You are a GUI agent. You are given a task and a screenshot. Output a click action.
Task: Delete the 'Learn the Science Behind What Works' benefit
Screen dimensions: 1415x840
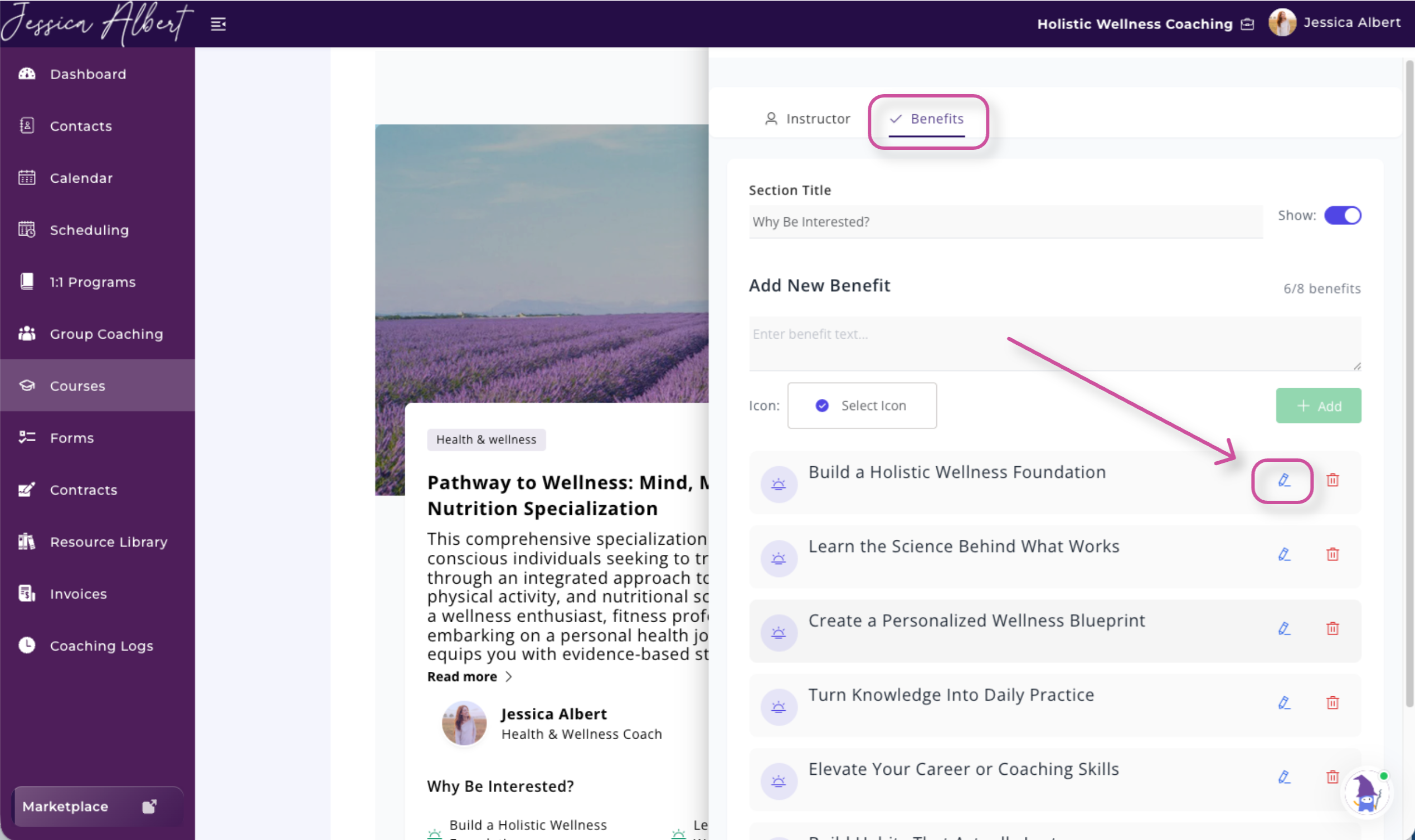point(1333,555)
